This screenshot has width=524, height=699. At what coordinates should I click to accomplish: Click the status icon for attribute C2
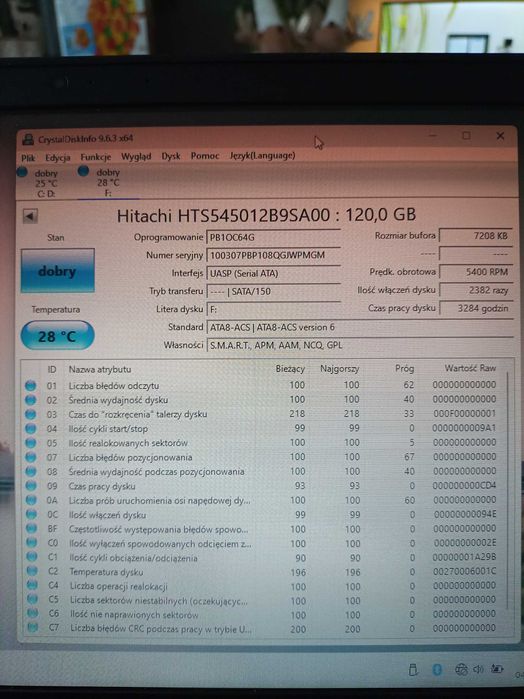click(32, 572)
